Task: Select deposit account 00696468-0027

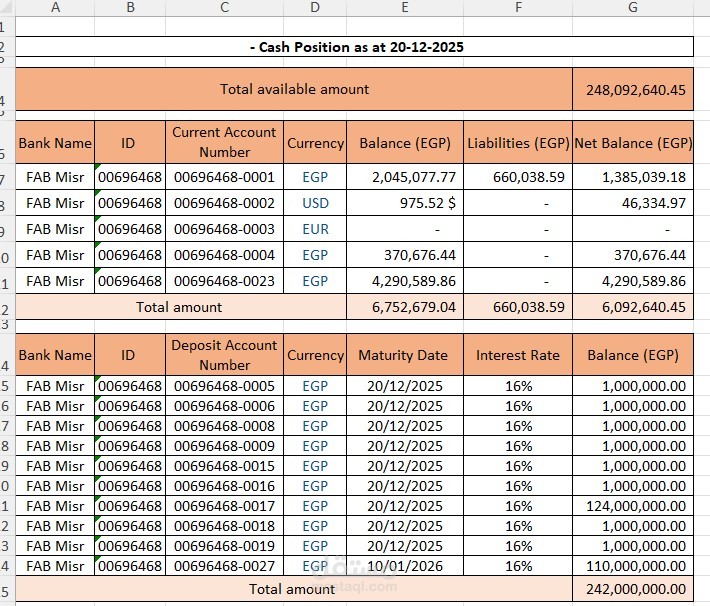Action: pyautogui.click(x=225, y=566)
